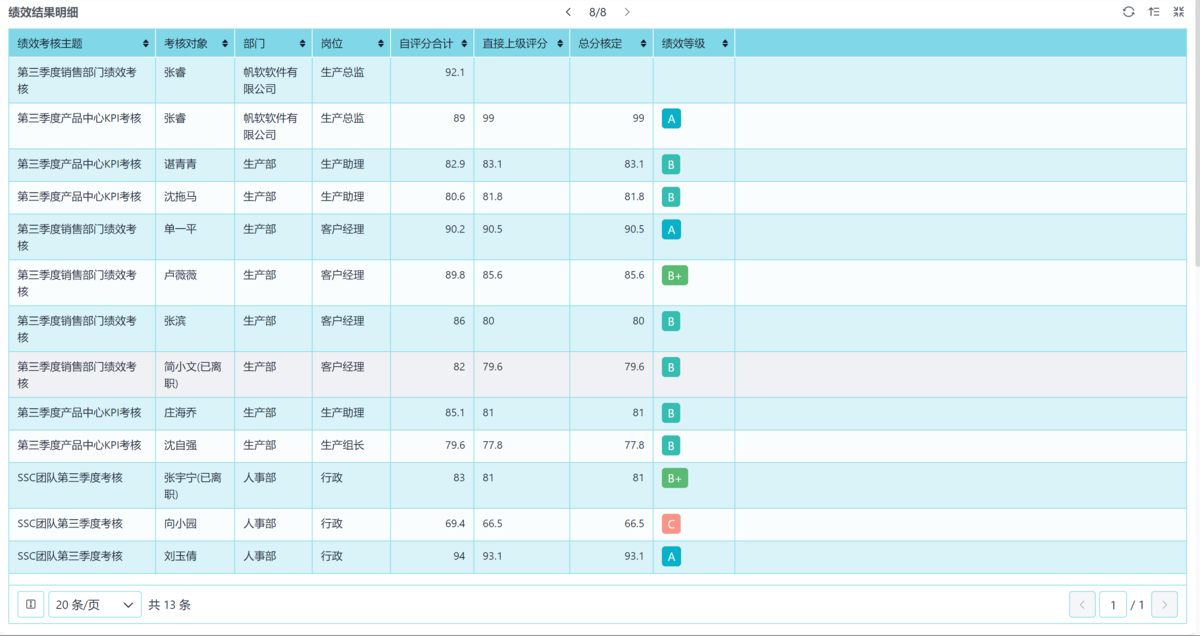Click SSC团队第三季度考核 theme in 刘玉倩 row
Image resolution: width=1200 pixels, height=636 pixels.
(x=70, y=556)
